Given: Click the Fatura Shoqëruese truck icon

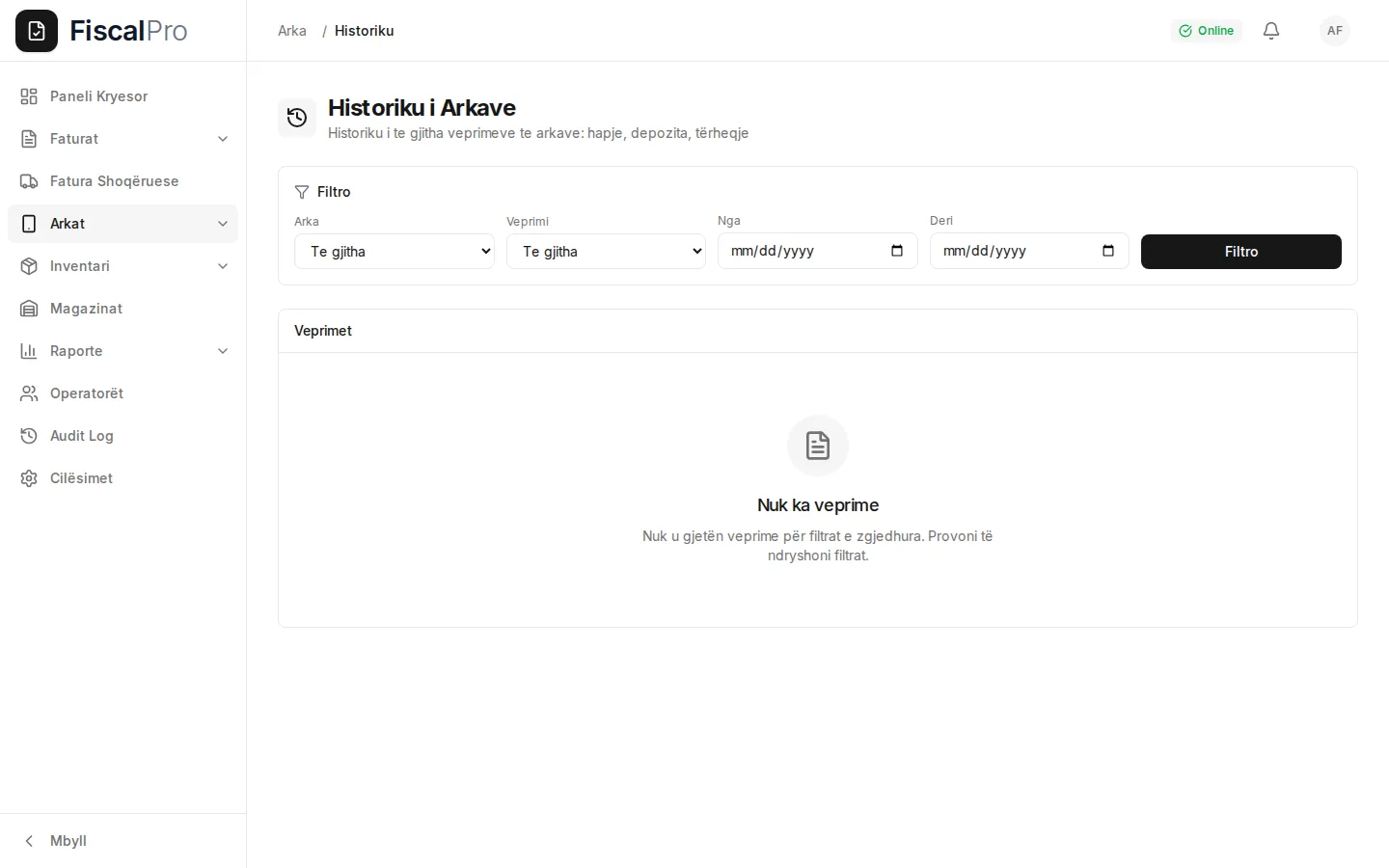Looking at the screenshot, I should pyautogui.click(x=29, y=181).
